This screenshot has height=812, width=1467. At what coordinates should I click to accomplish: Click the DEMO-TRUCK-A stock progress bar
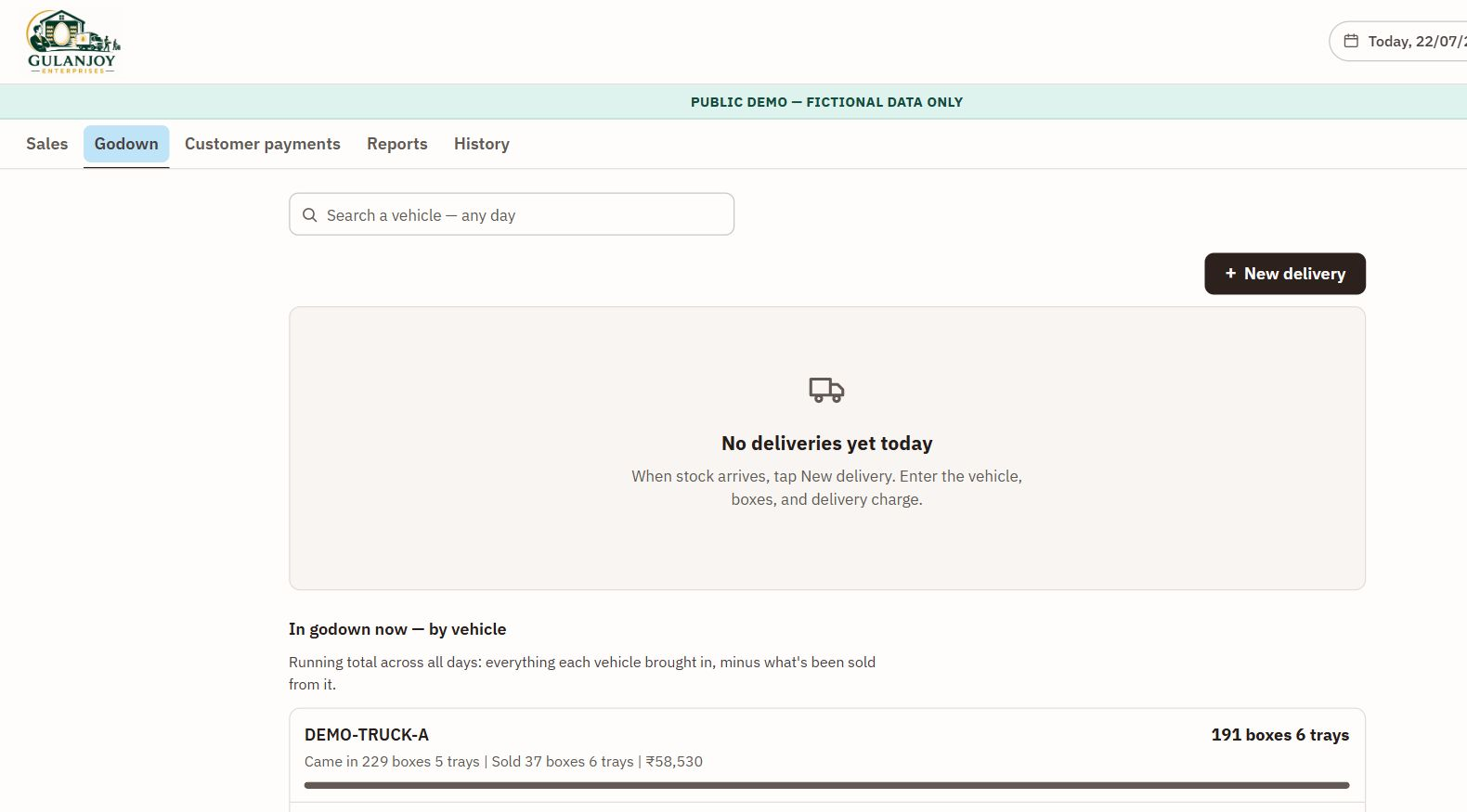[826, 785]
